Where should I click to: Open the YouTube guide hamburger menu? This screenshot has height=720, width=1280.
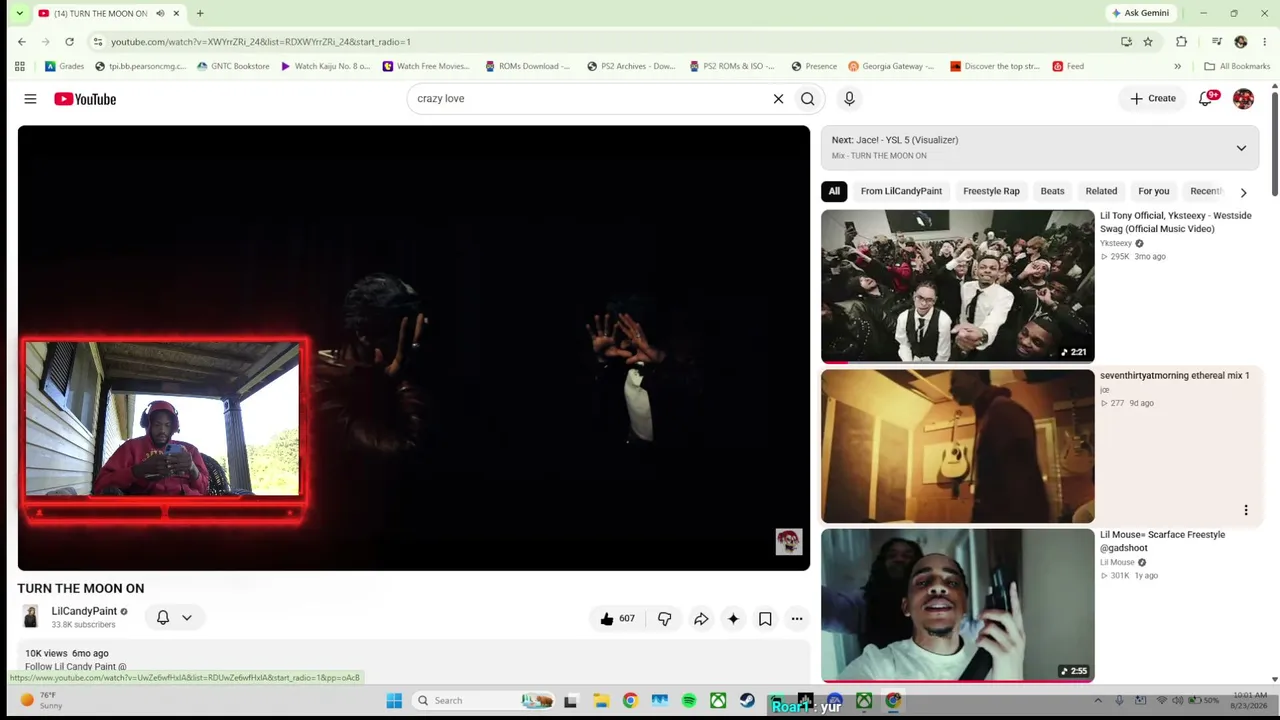(x=30, y=99)
